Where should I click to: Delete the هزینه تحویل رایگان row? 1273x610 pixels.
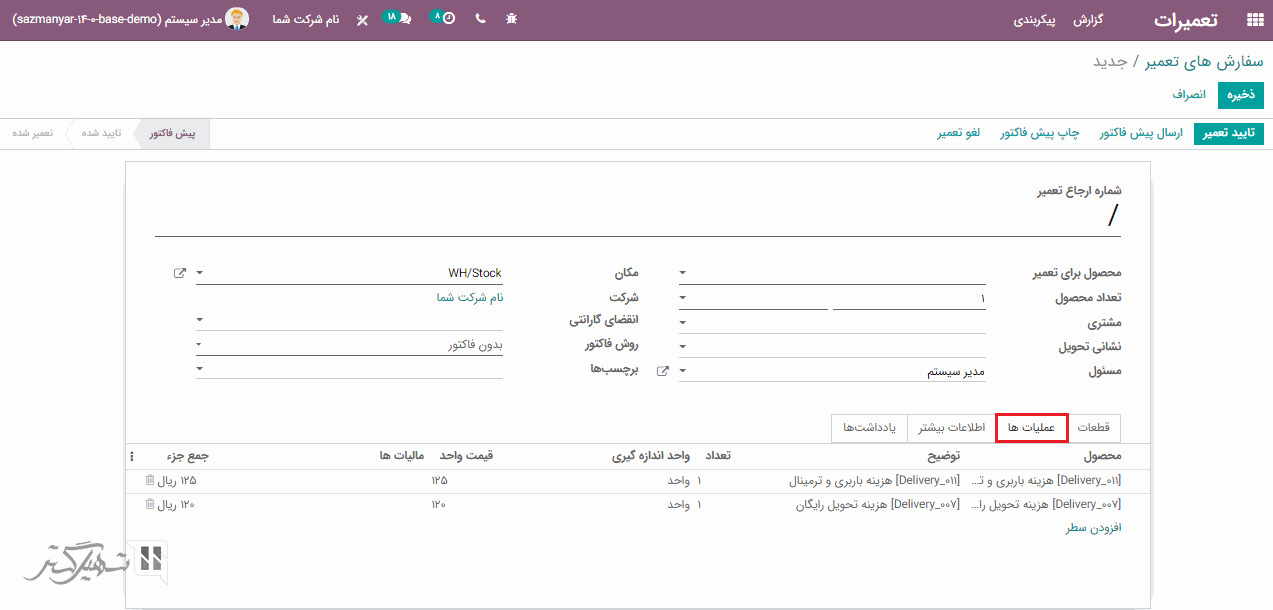click(x=150, y=504)
